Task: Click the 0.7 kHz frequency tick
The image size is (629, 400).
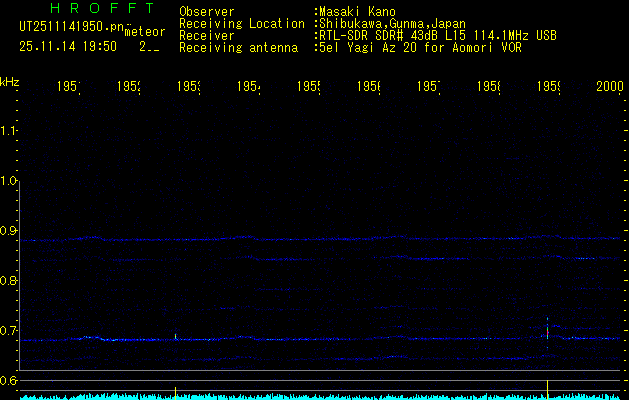Action: point(10,330)
